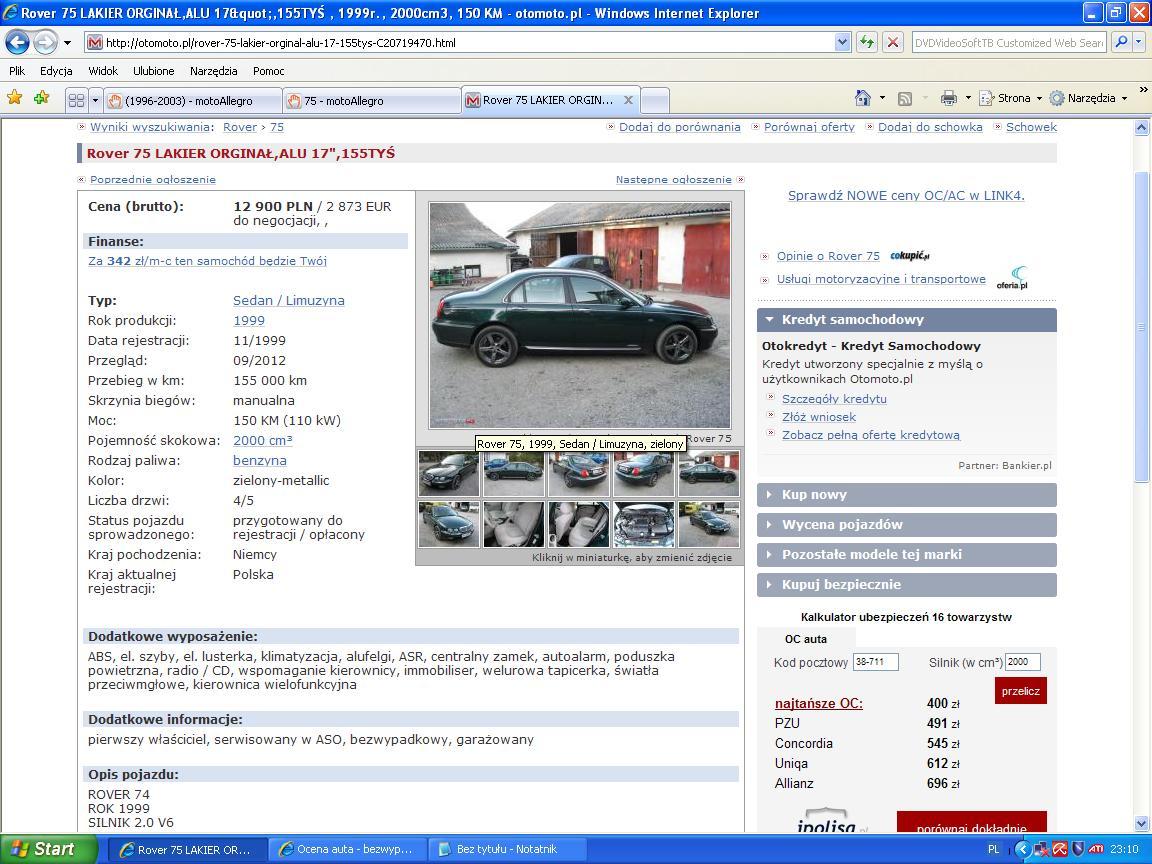
Task: Select the seat interior photo thumbnail
Action: [513, 525]
